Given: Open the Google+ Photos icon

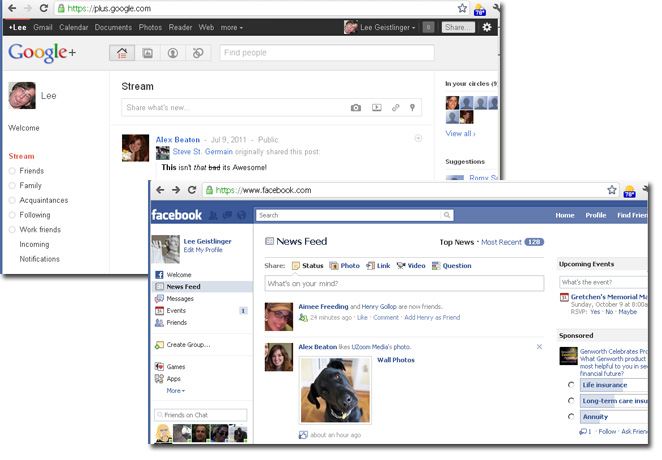Looking at the screenshot, I should tap(147, 53).
